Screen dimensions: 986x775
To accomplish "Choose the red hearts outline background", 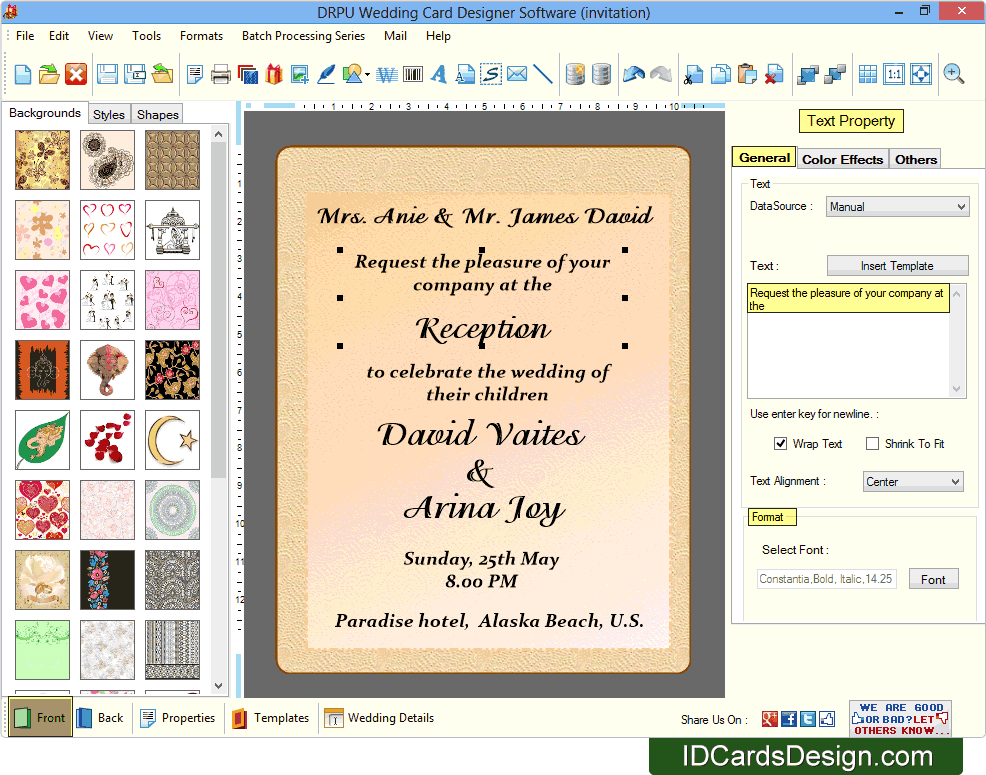I will click(x=108, y=230).
